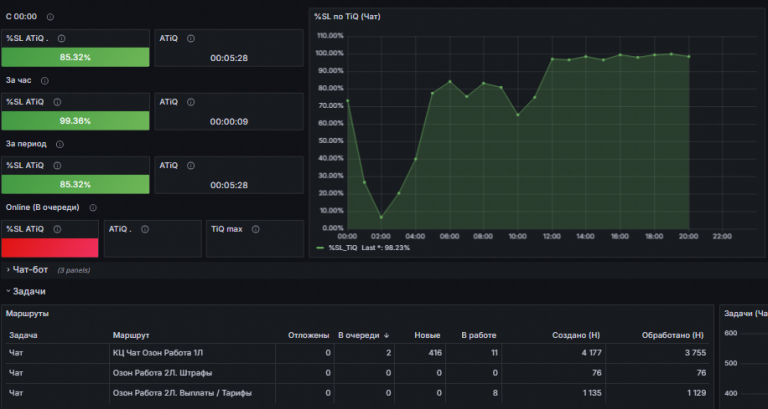The height and width of the screenshot is (409, 768).
Task: Show info for the red %SL ATiQ panel
Action: pyautogui.click(x=57, y=229)
